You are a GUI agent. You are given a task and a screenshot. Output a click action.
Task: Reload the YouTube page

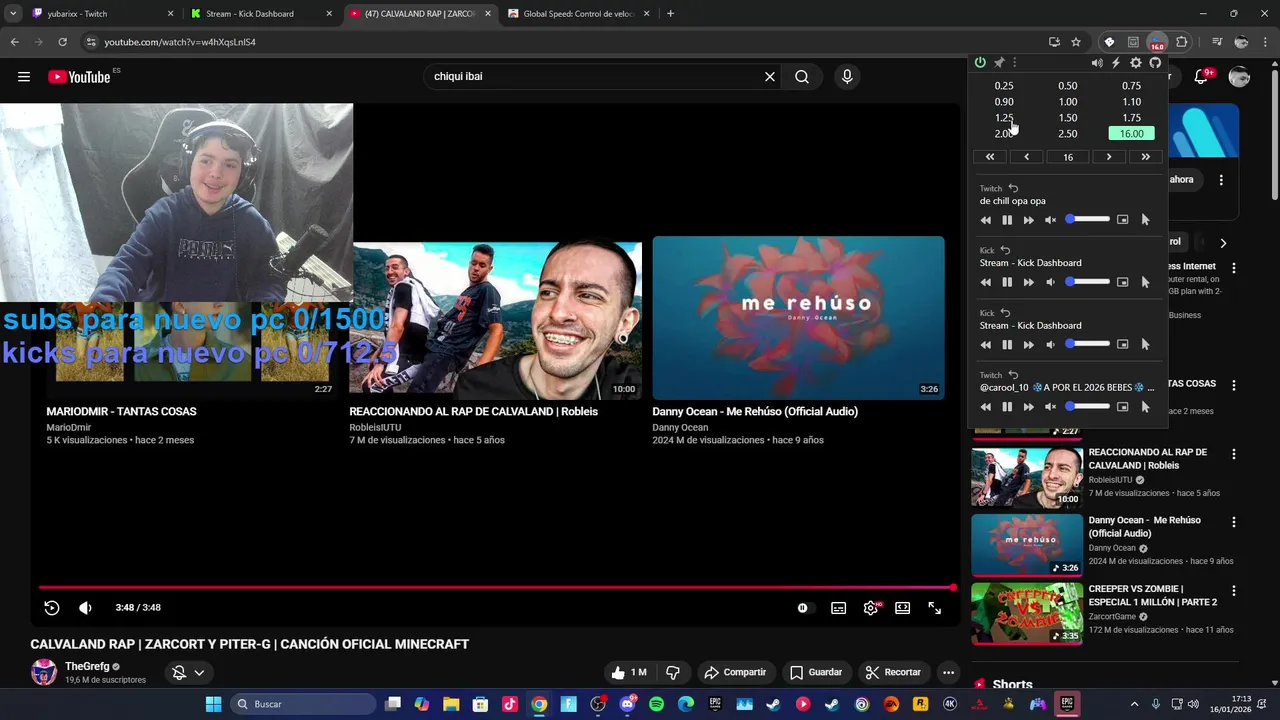(x=62, y=42)
